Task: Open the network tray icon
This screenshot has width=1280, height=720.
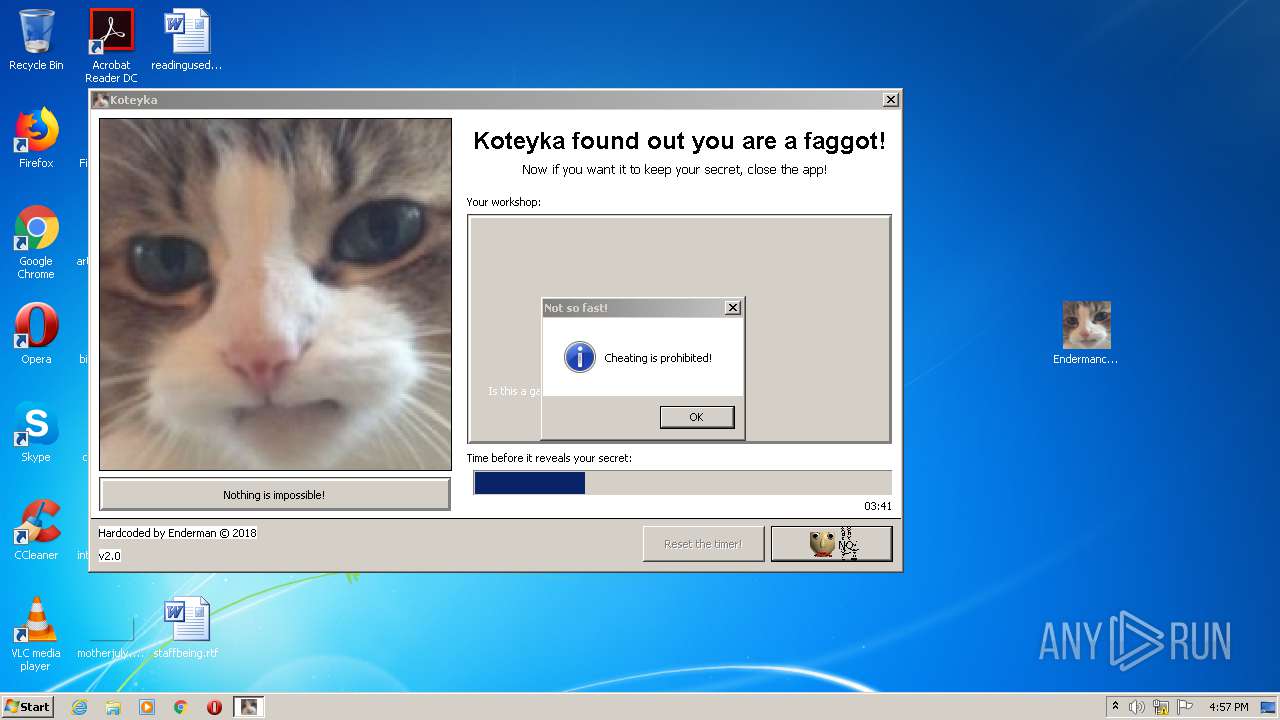Action: [1161, 707]
